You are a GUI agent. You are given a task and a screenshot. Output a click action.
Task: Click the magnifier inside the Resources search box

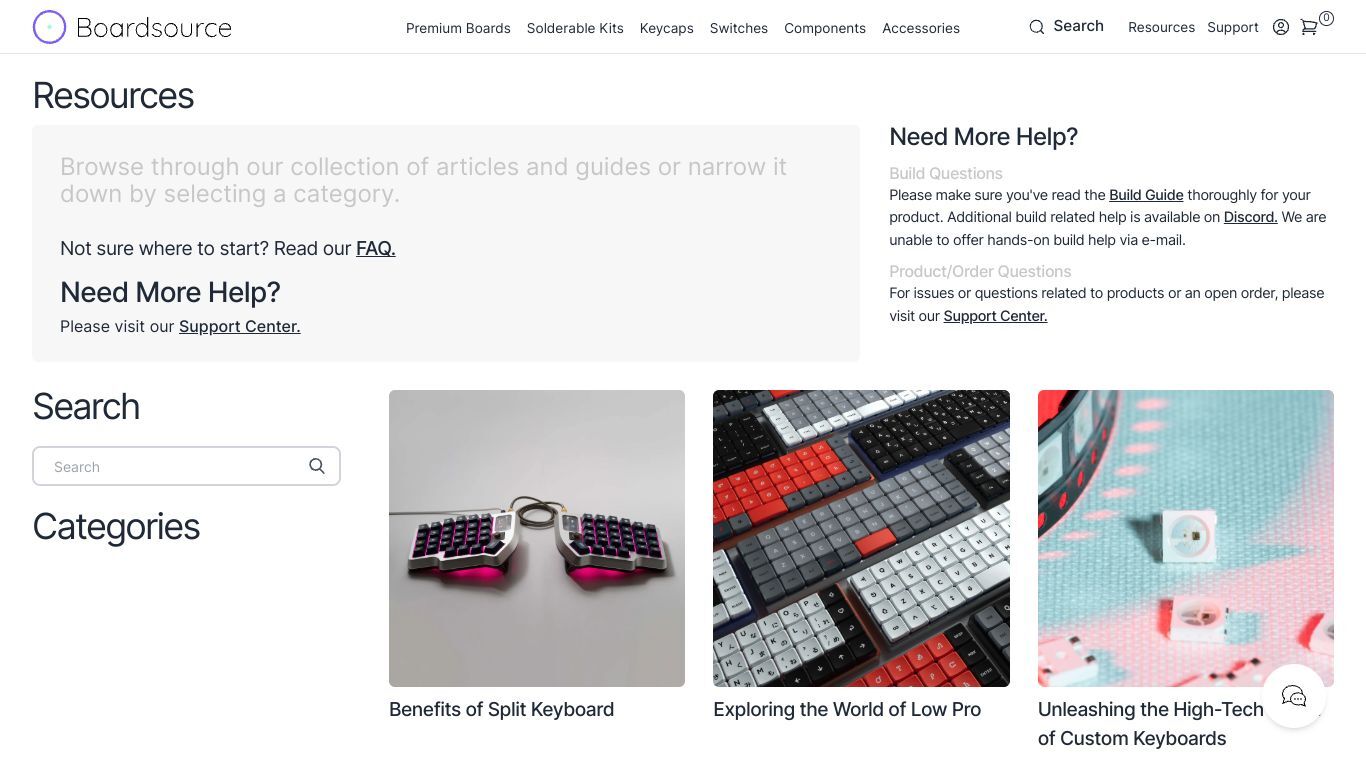(x=317, y=466)
